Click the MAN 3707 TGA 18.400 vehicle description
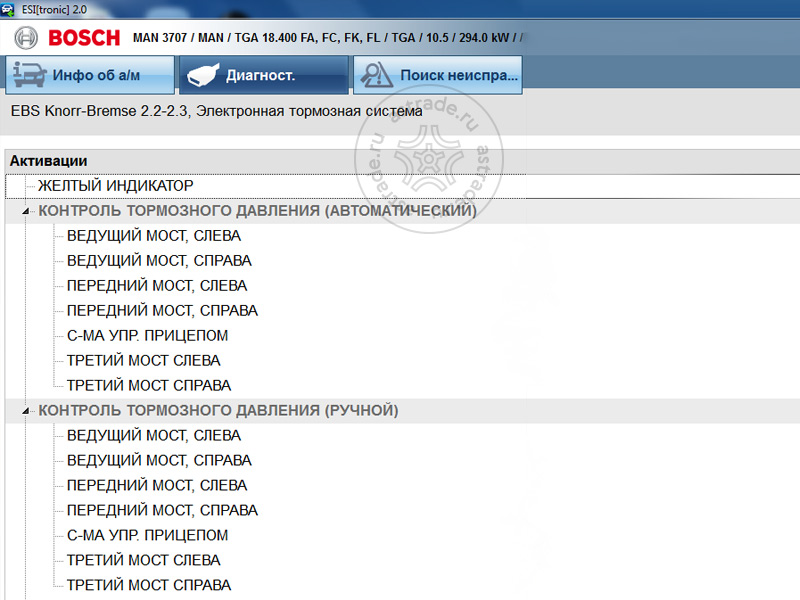Image resolution: width=800 pixels, height=600 pixels. pyautogui.click(x=328, y=38)
